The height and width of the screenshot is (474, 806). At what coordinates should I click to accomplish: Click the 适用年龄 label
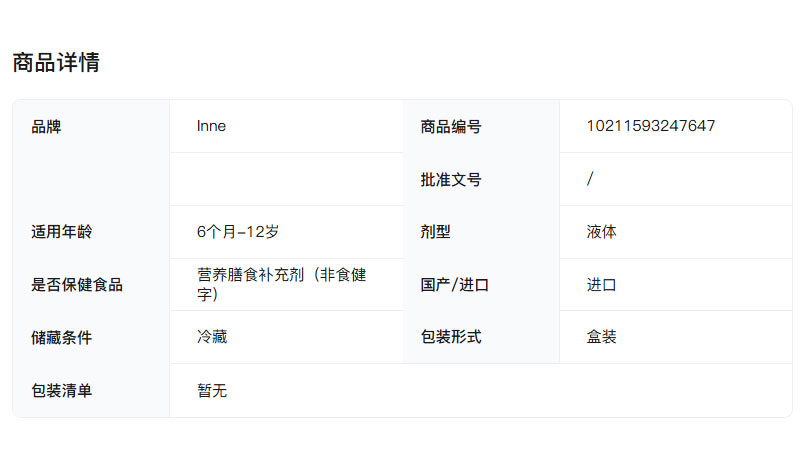point(61,232)
